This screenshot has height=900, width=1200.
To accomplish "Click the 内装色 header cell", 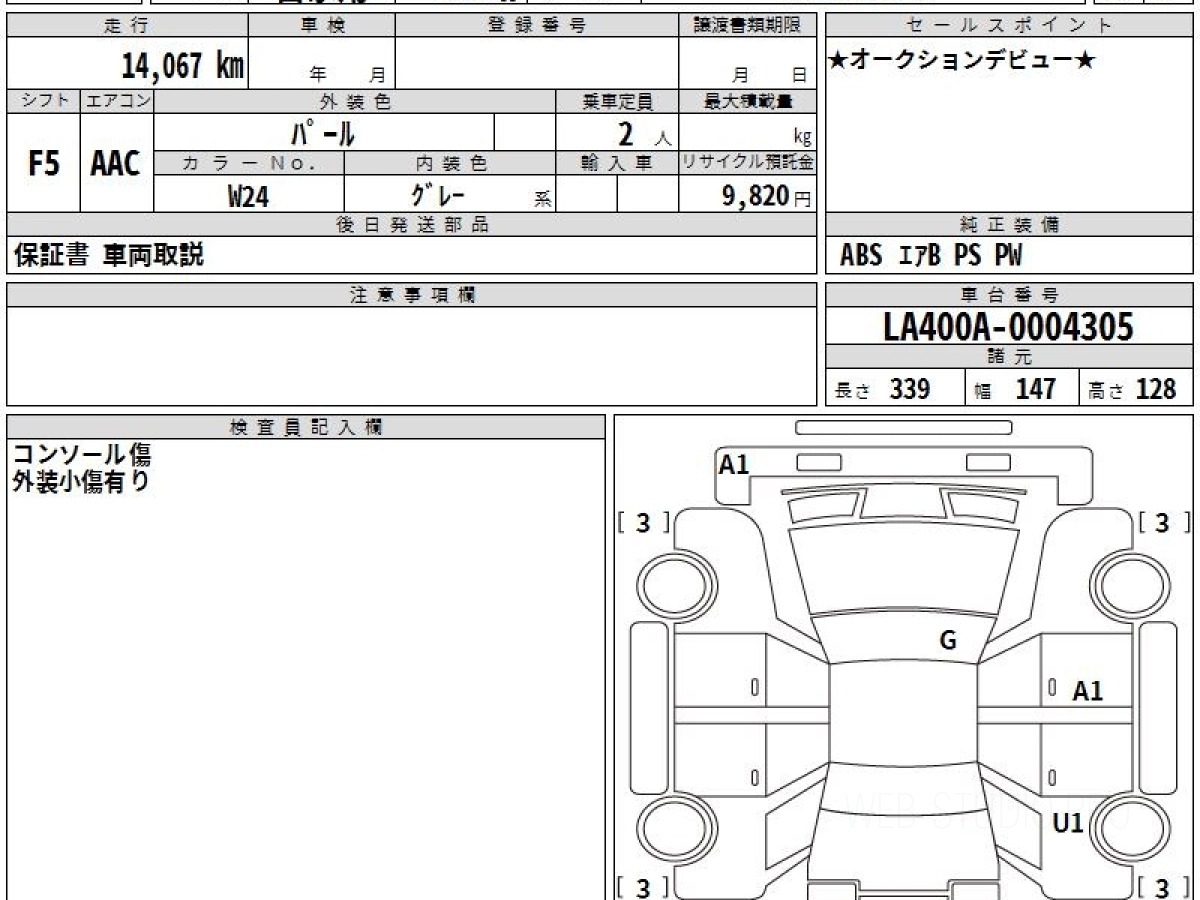I will coord(450,163).
